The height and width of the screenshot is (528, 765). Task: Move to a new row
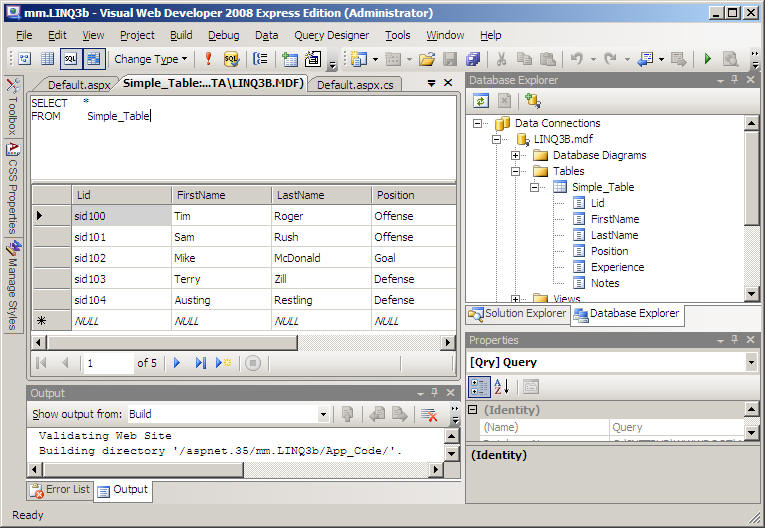point(223,363)
